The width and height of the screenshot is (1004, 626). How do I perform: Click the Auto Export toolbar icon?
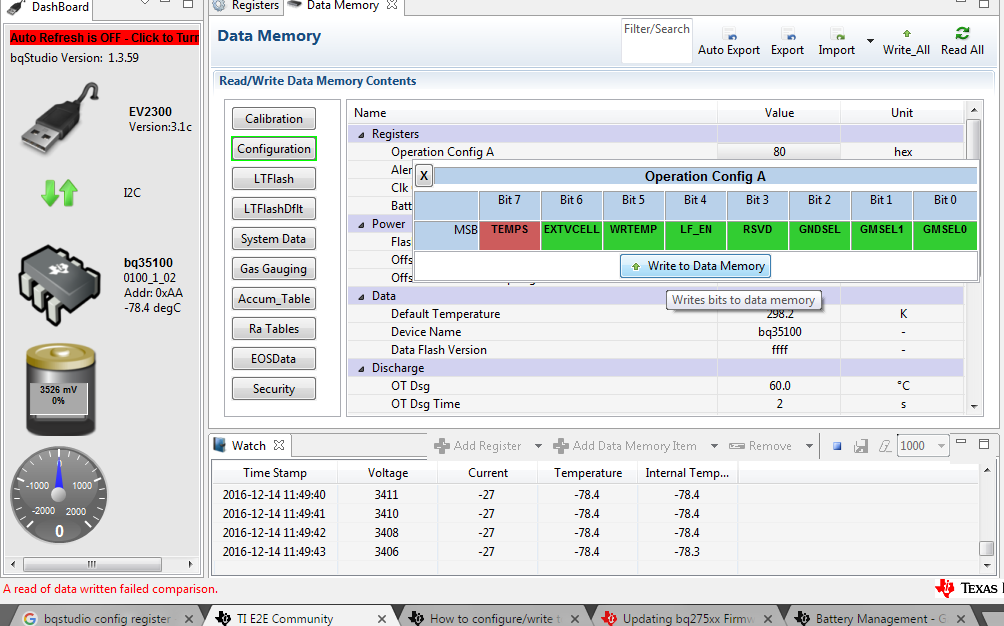729,34
